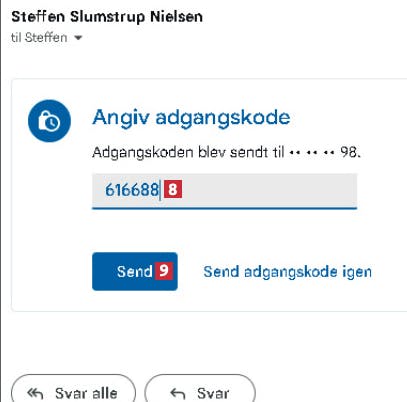The width and height of the screenshot is (407, 402).
Task: Open sender Steffen Slumstrup Nielsen's contact name
Action: click(107, 17)
